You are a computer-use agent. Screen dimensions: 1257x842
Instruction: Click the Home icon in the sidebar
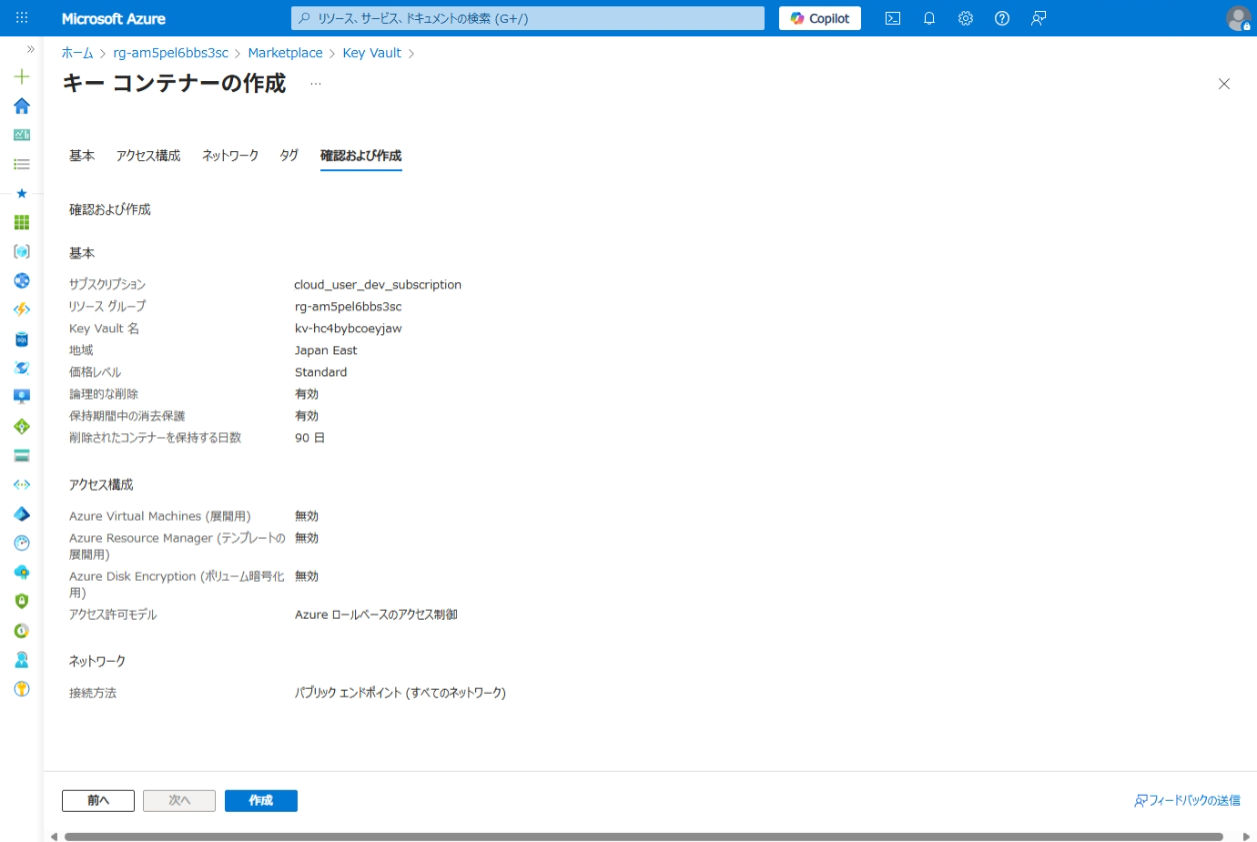coord(21,106)
